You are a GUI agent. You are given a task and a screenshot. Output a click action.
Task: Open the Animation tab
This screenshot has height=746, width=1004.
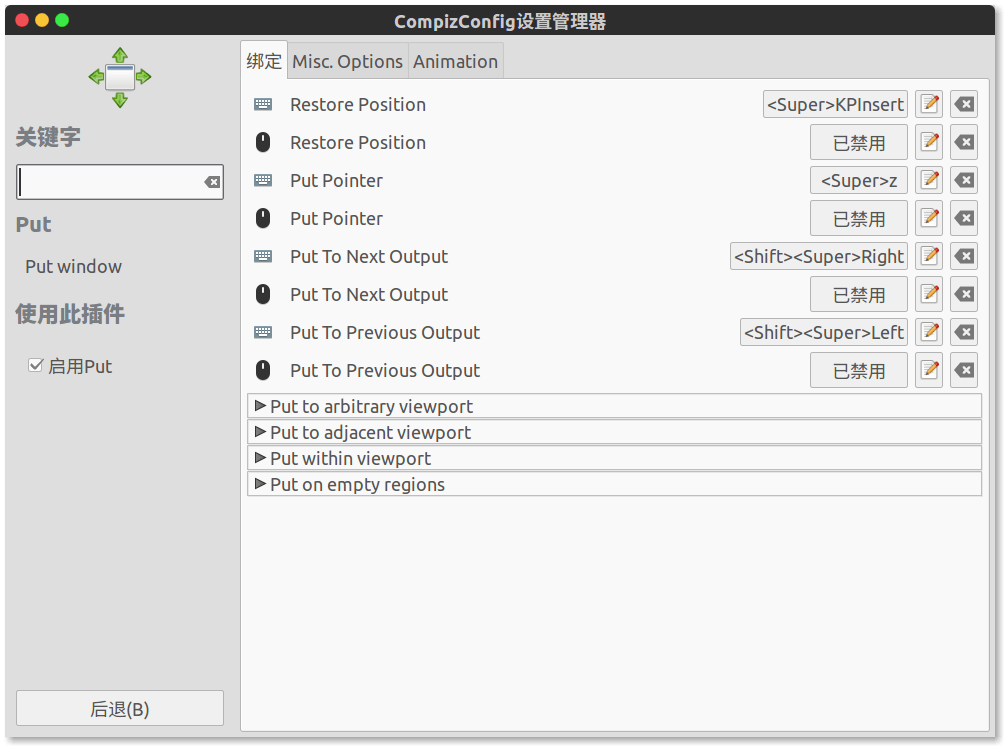click(455, 62)
